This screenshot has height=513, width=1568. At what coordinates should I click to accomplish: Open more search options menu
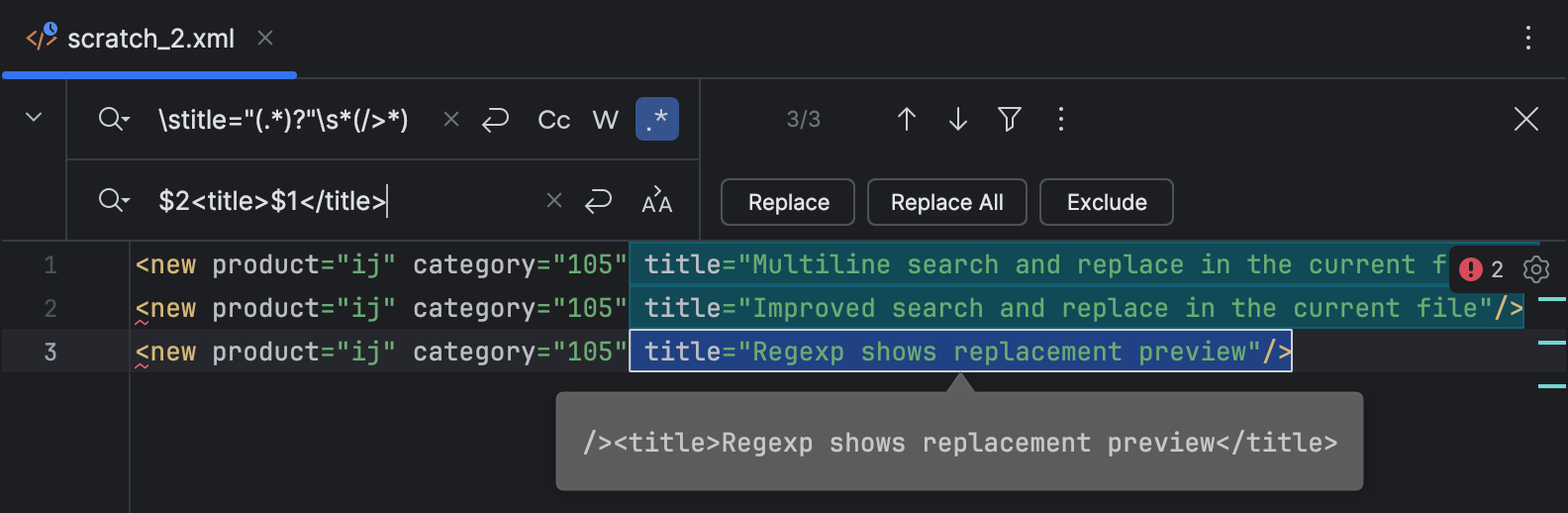click(x=1060, y=120)
